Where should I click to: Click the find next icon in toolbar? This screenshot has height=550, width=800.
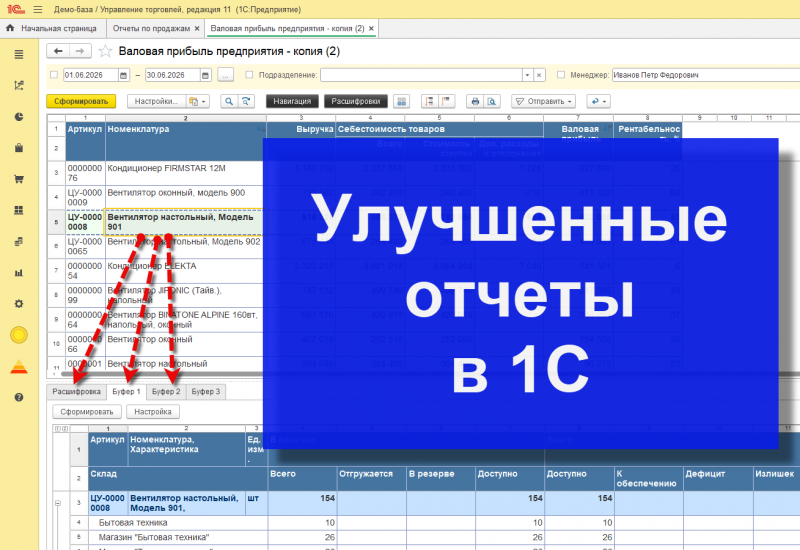(246, 101)
